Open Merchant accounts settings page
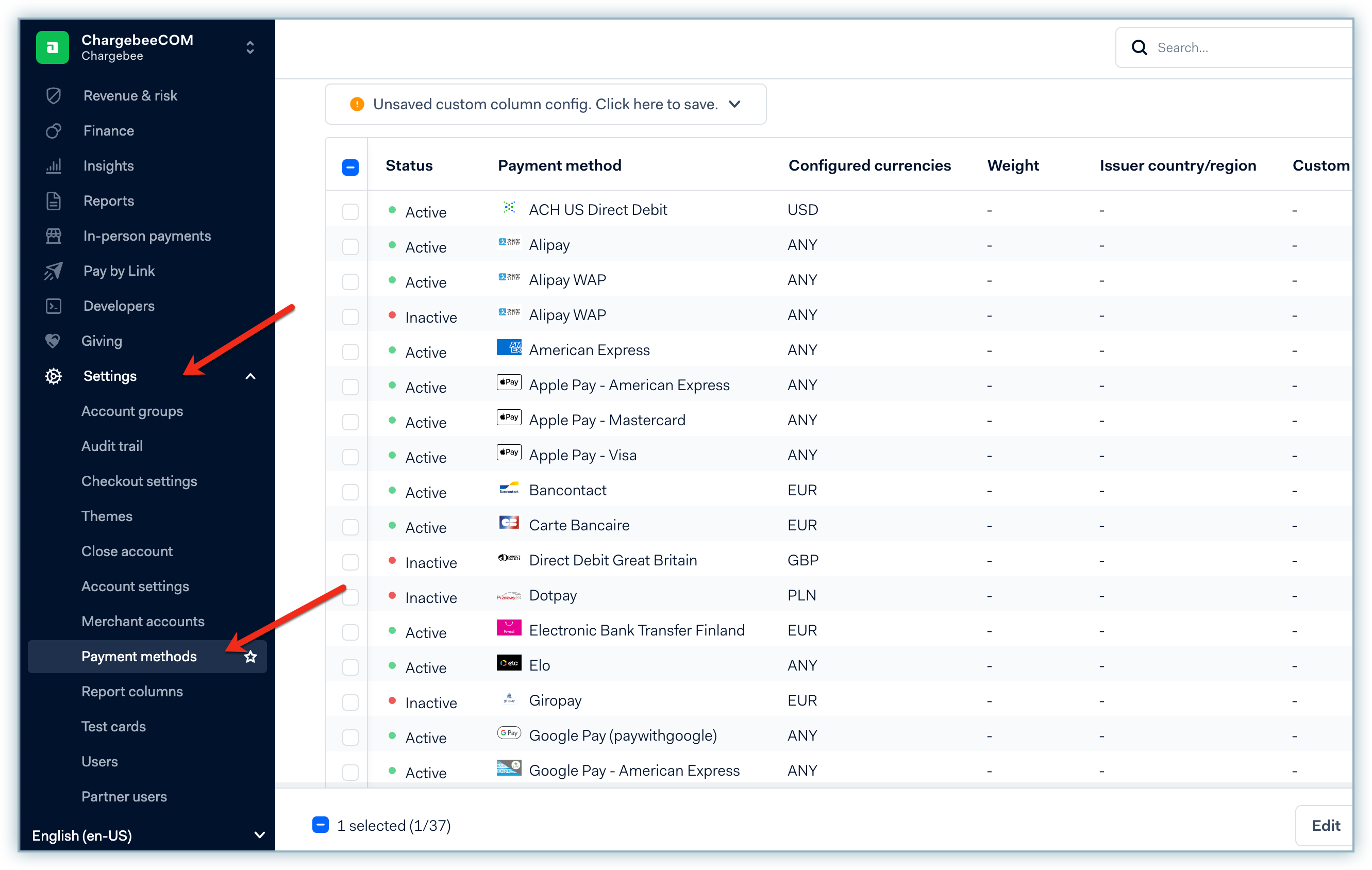Image resolution: width=1372 pixels, height=870 pixels. [x=142, y=622]
